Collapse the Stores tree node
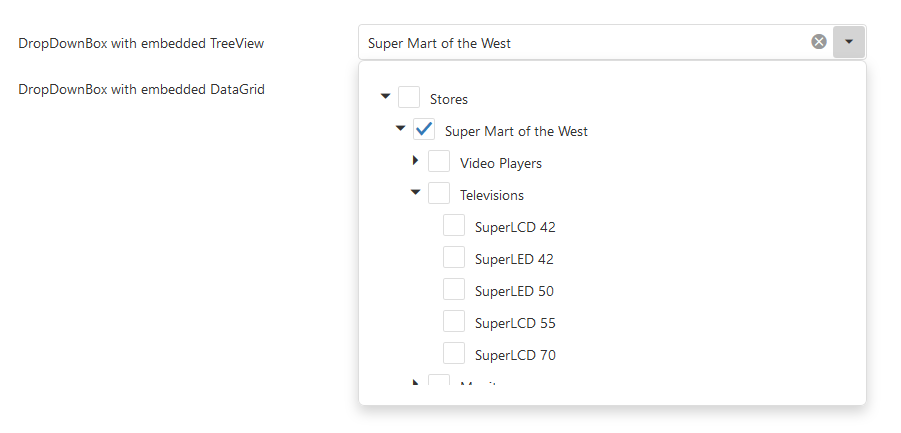The image size is (901, 433). click(386, 97)
